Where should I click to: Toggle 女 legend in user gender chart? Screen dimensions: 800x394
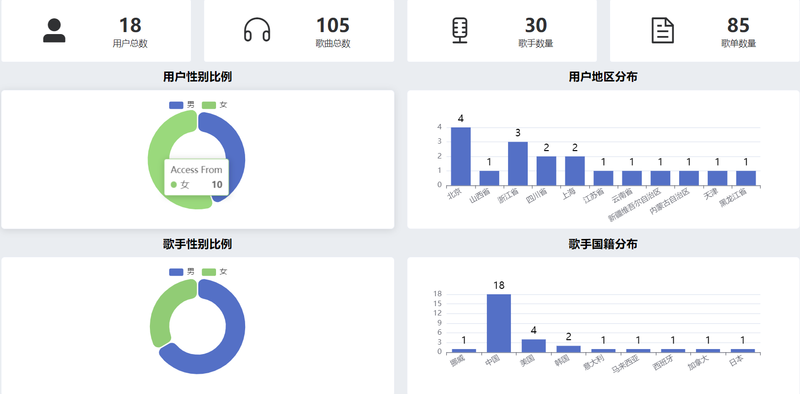[215, 105]
